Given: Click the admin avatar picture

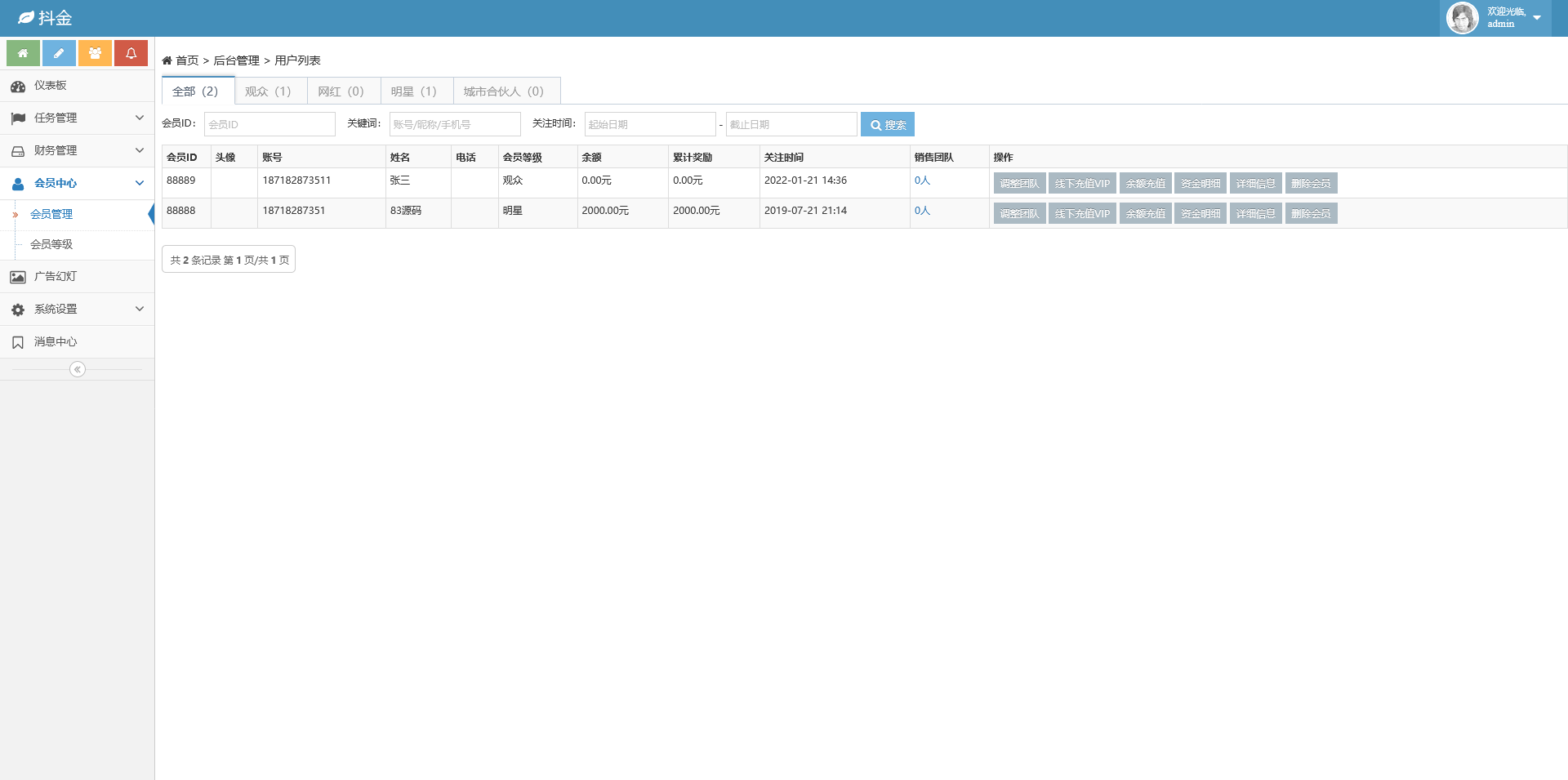Looking at the screenshot, I should [x=1462, y=18].
